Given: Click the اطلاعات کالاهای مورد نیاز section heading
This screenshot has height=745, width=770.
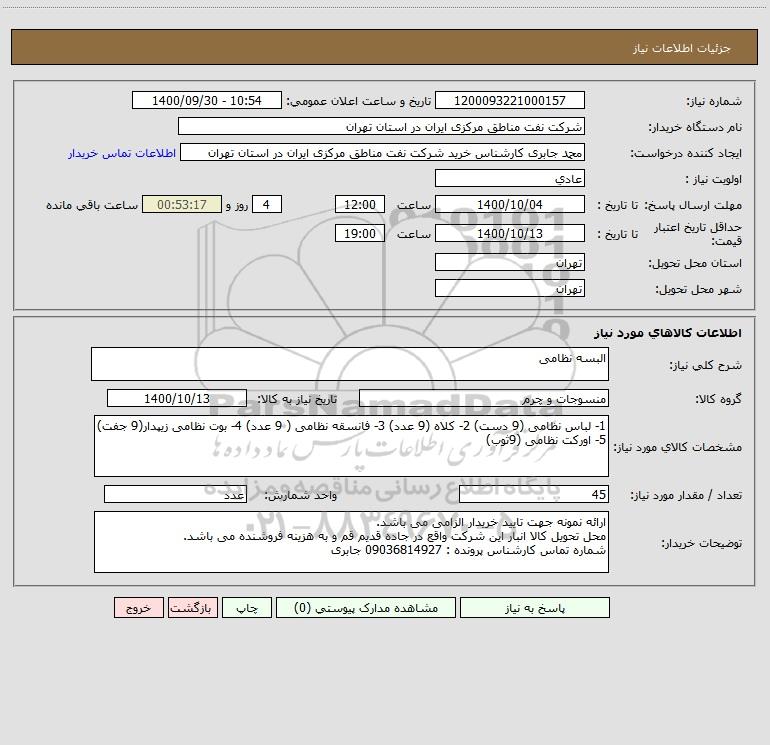Looking at the screenshot, I should click(x=667, y=333).
